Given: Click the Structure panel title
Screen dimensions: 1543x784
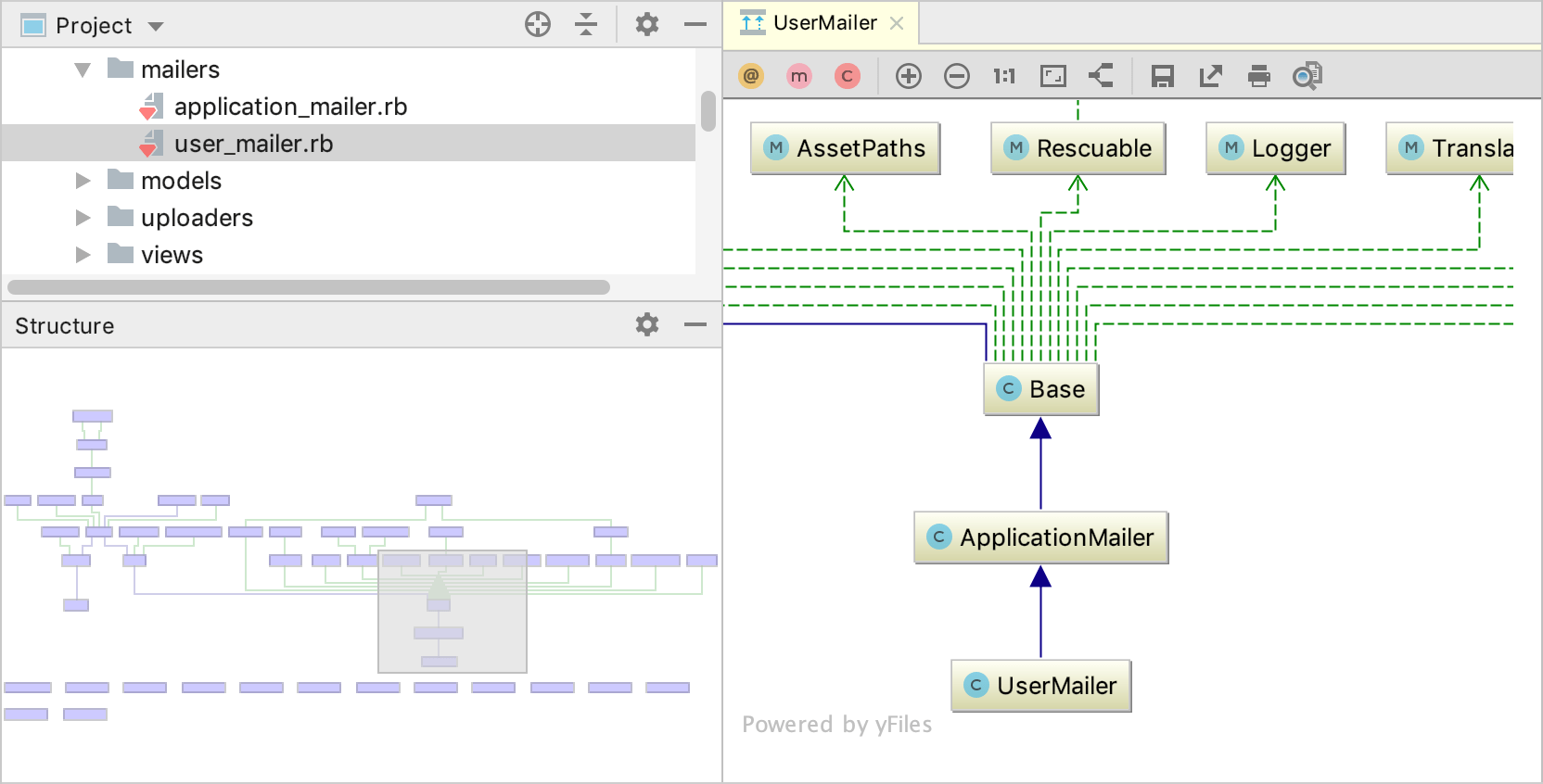Looking at the screenshot, I should (65, 325).
